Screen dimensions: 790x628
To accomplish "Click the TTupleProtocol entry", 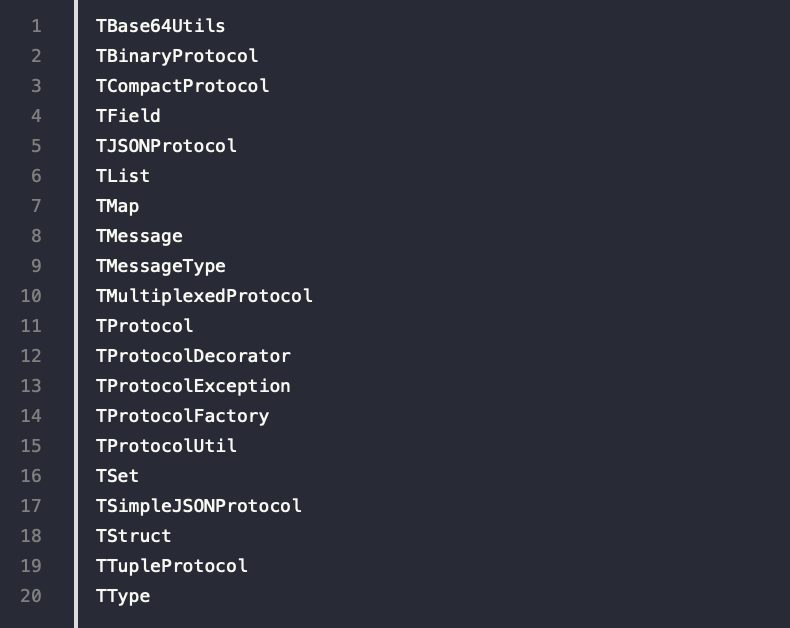I will click(171, 566).
